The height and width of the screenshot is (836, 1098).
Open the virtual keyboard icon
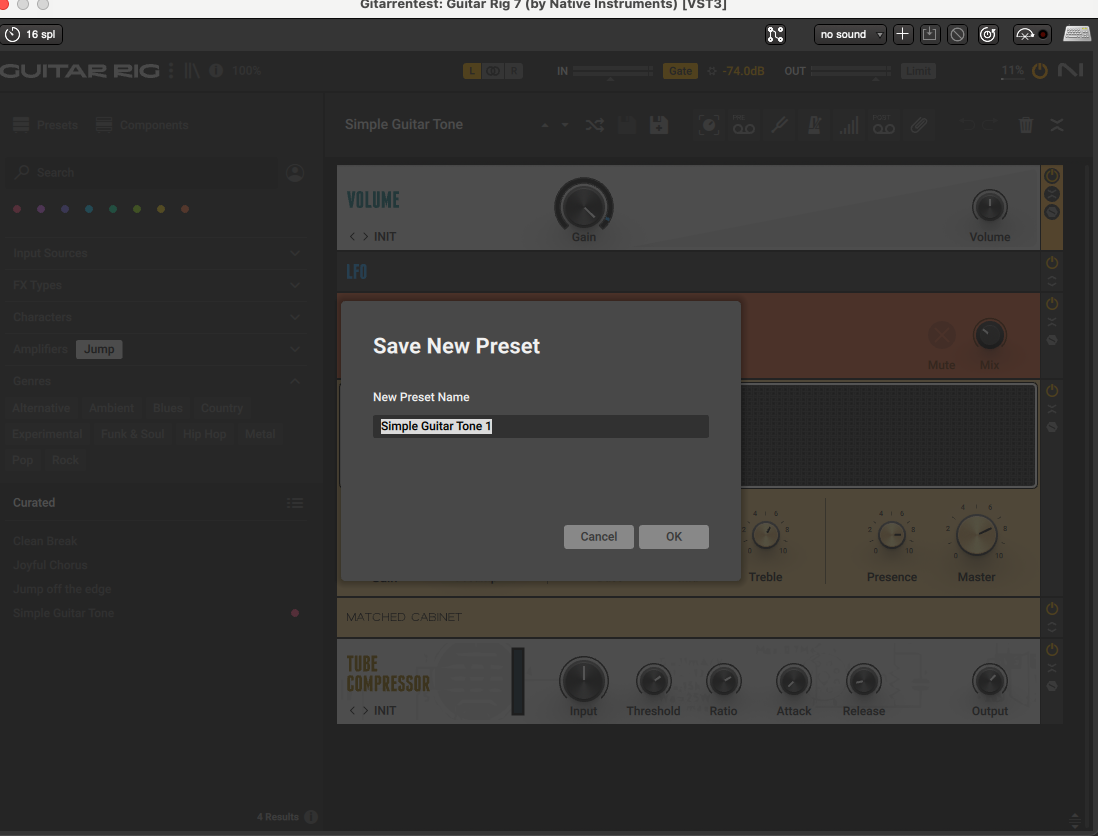(1077, 34)
